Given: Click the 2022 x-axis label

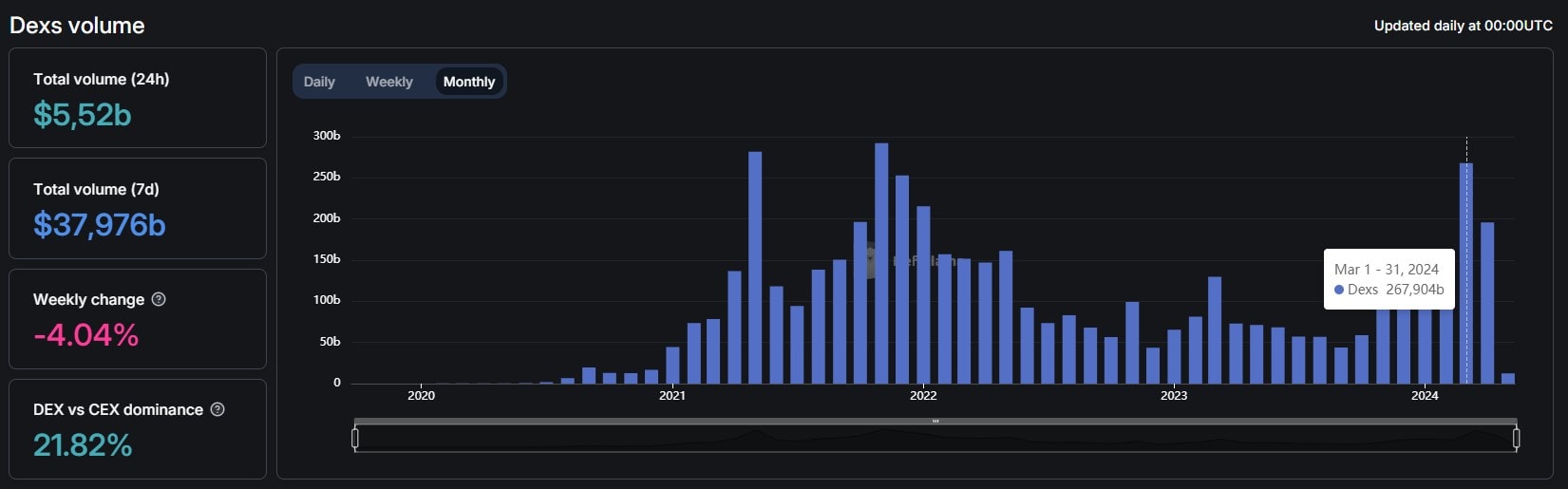Looking at the screenshot, I should pos(923,396).
